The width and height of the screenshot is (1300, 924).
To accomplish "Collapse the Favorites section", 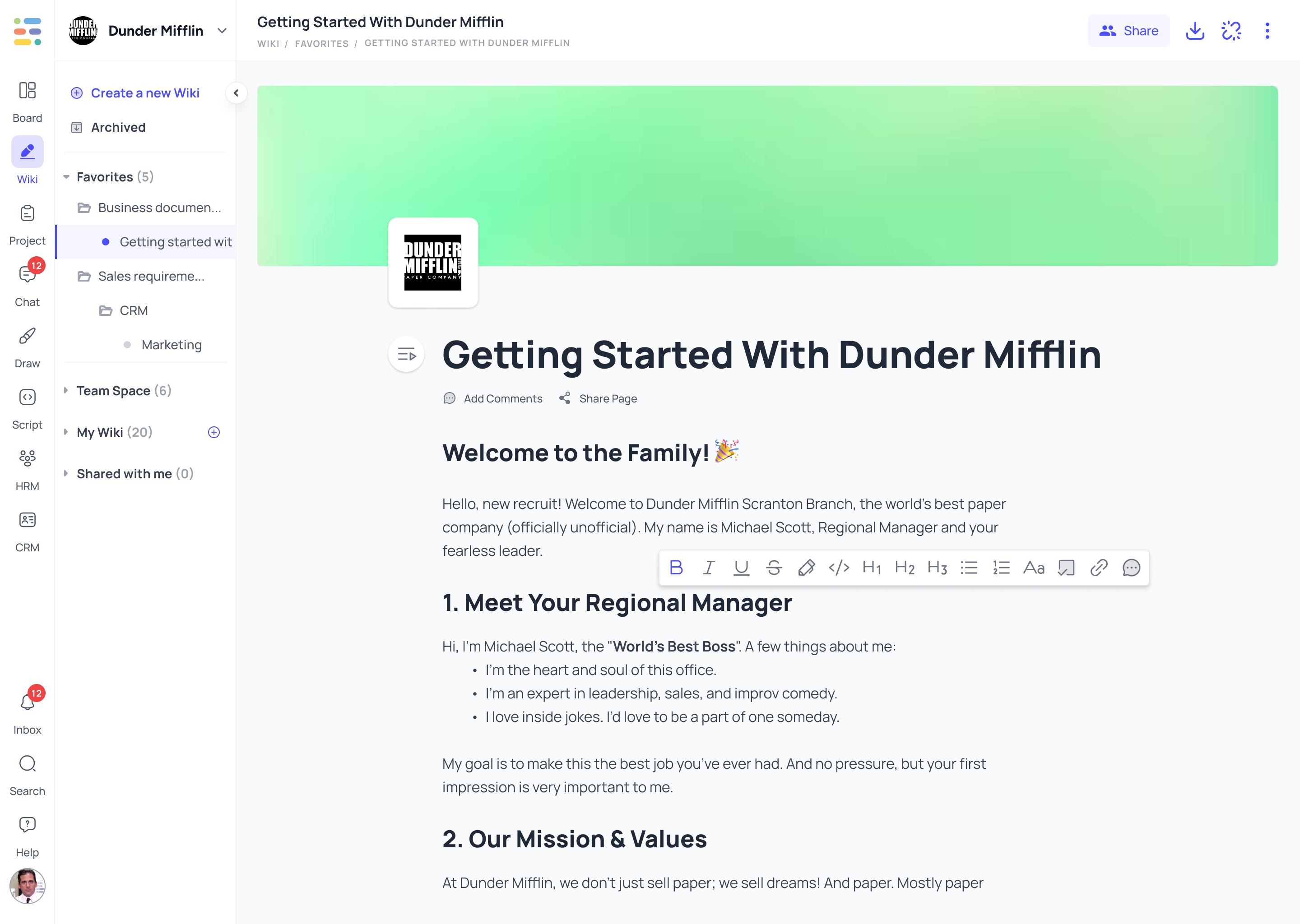I will pyautogui.click(x=67, y=177).
